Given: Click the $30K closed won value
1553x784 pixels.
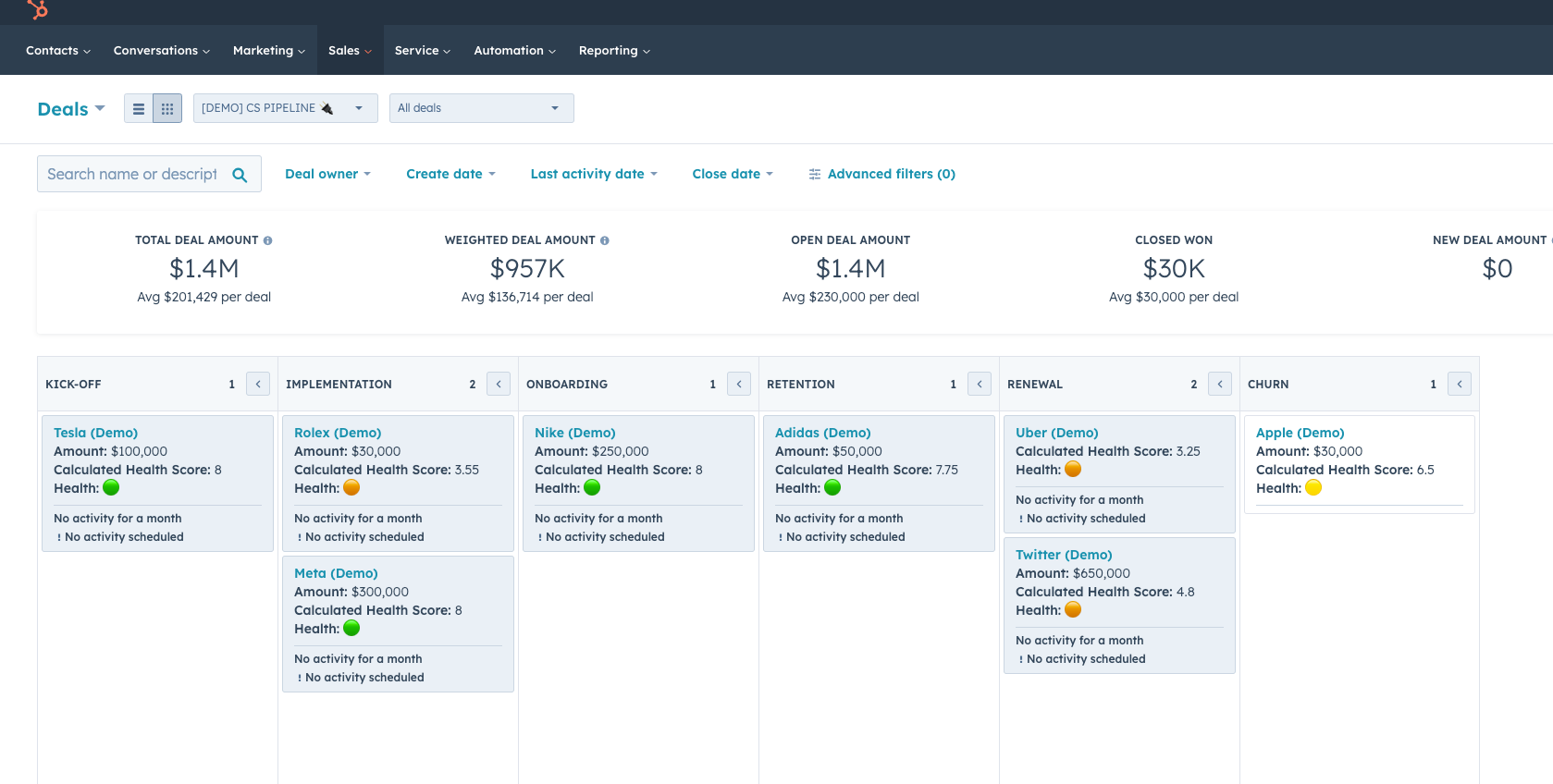Looking at the screenshot, I should pos(1174,269).
